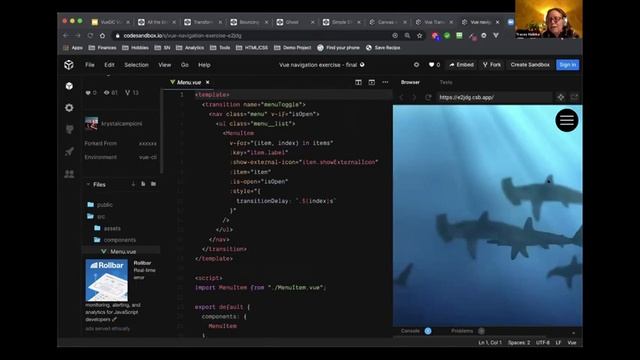The width and height of the screenshot is (640, 360).
Task: Create a new folder in Files panel
Action: (153, 184)
